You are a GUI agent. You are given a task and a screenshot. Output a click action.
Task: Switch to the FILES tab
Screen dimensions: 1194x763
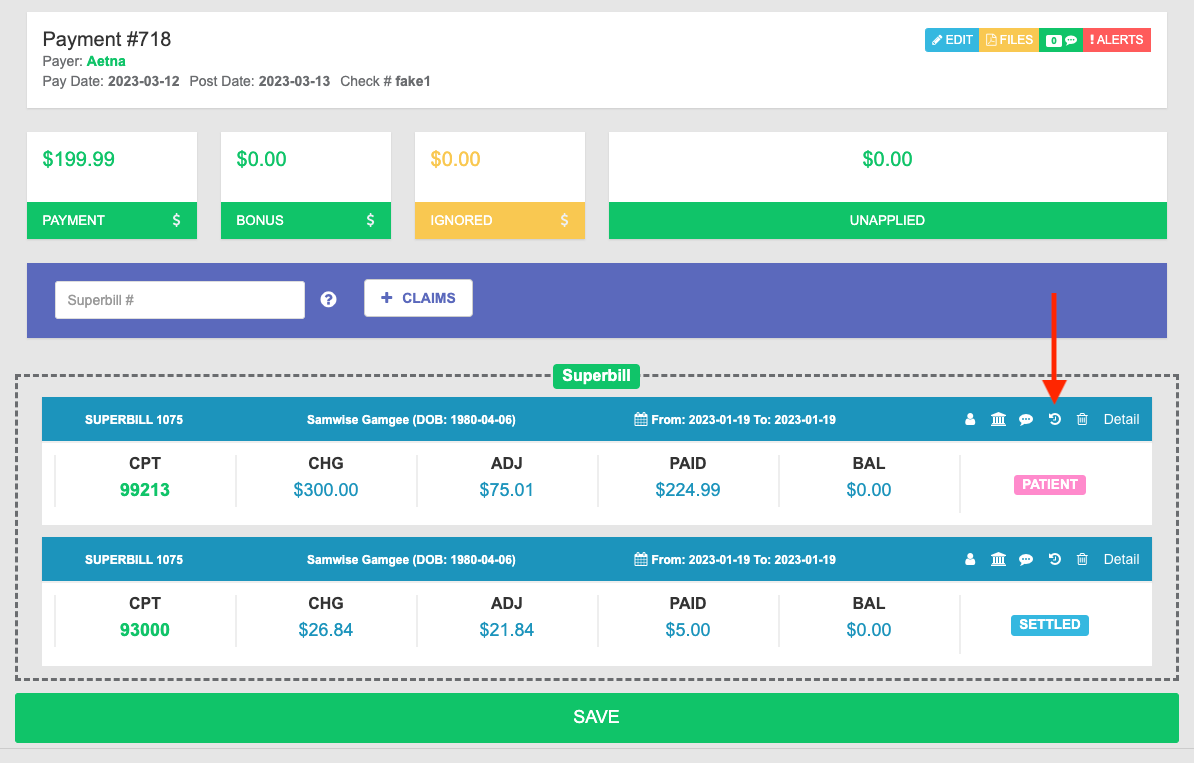click(x=1009, y=40)
